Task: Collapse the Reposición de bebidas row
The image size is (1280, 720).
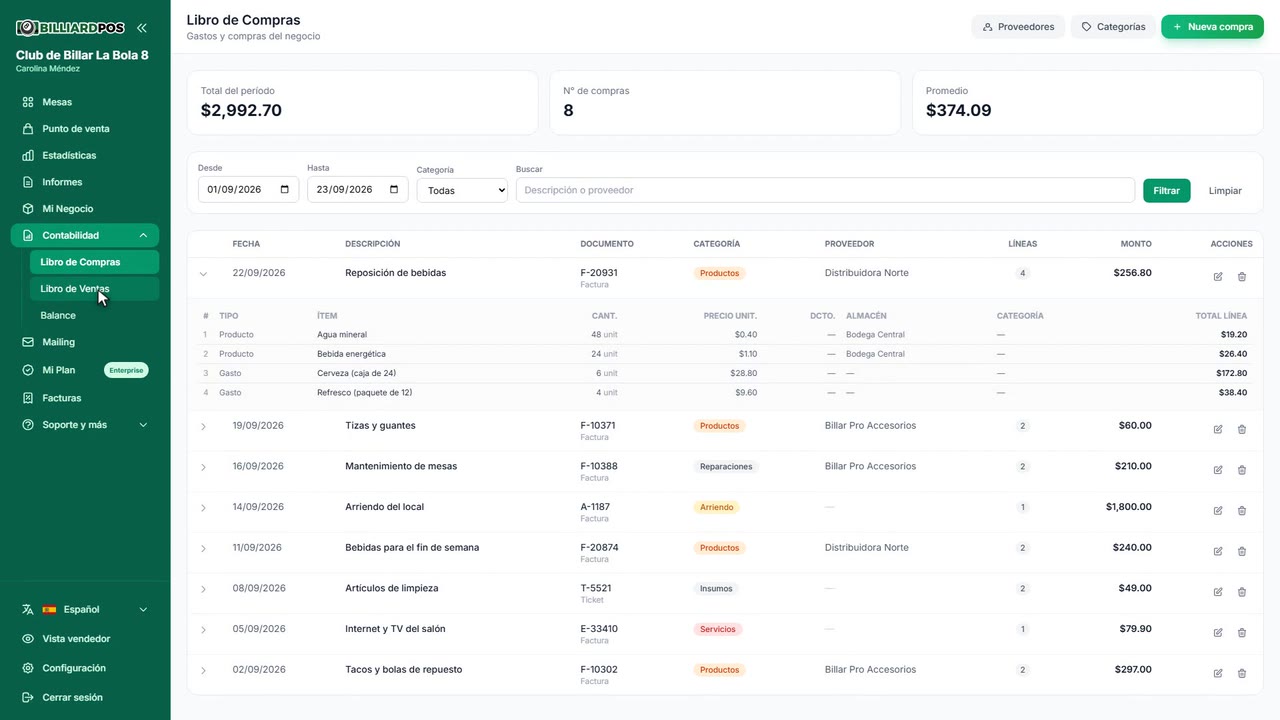Action: (x=203, y=274)
